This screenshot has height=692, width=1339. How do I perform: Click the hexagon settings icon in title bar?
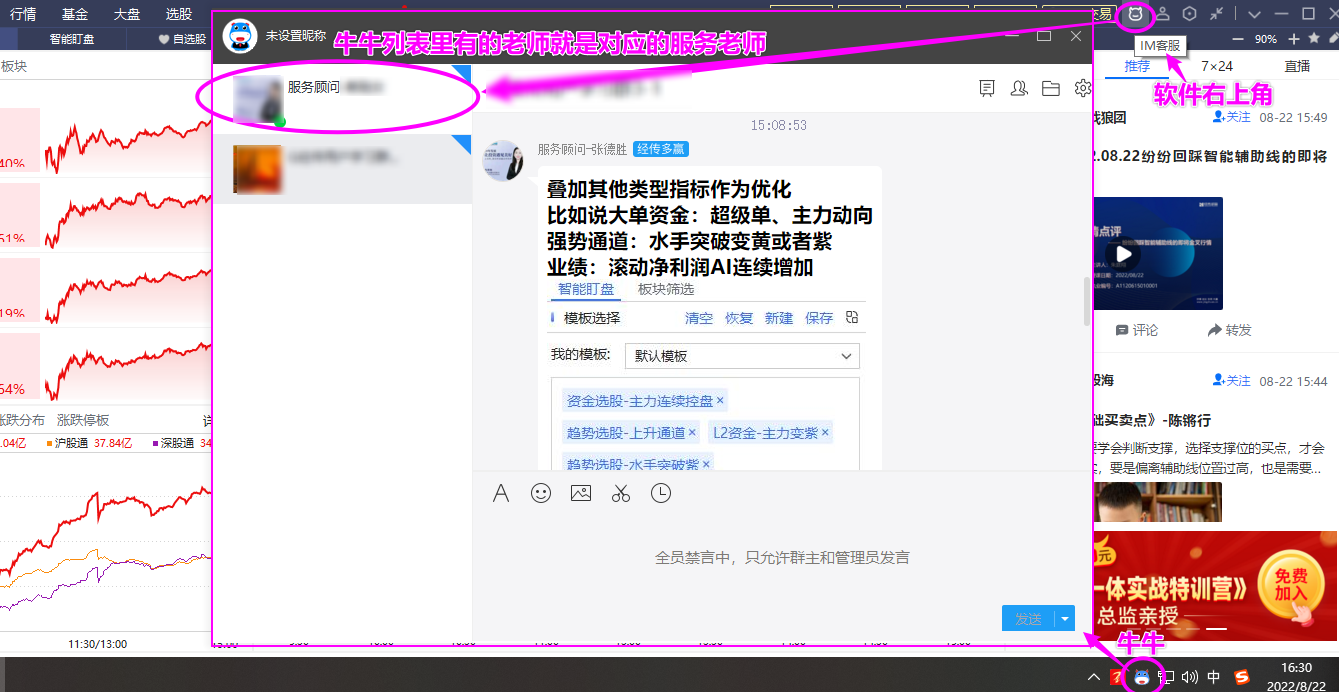tap(1189, 14)
